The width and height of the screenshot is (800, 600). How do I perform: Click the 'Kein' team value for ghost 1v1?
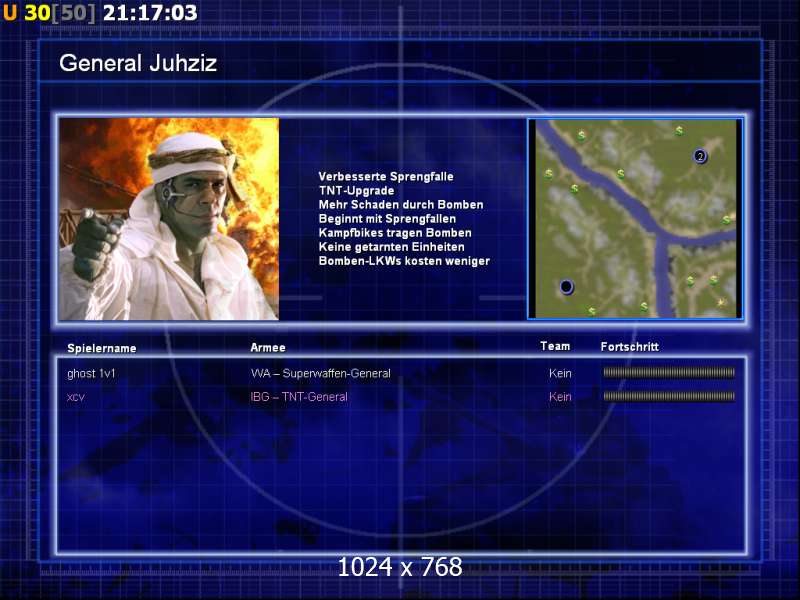560,373
